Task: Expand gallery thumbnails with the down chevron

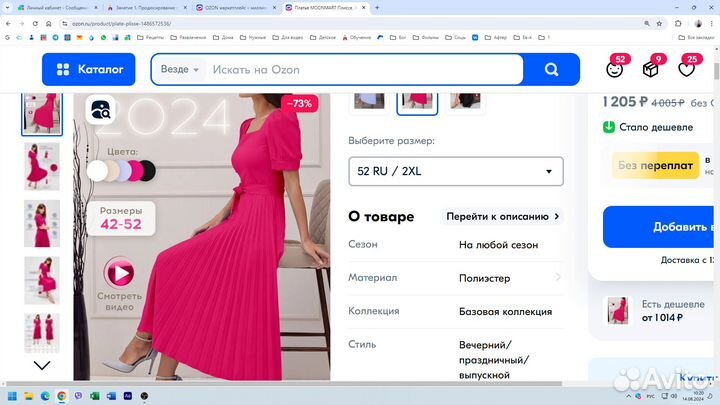Action: [x=42, y=366]
